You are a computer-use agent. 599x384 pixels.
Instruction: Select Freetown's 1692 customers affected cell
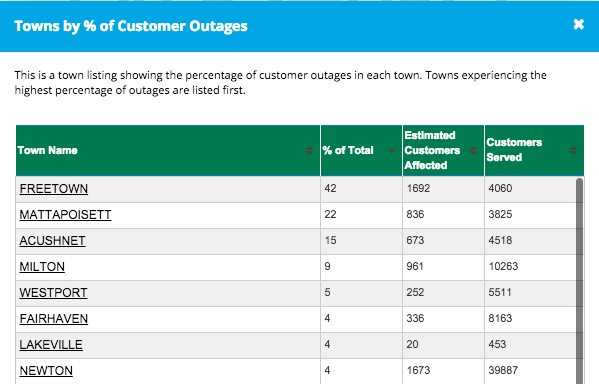(443, 189)
